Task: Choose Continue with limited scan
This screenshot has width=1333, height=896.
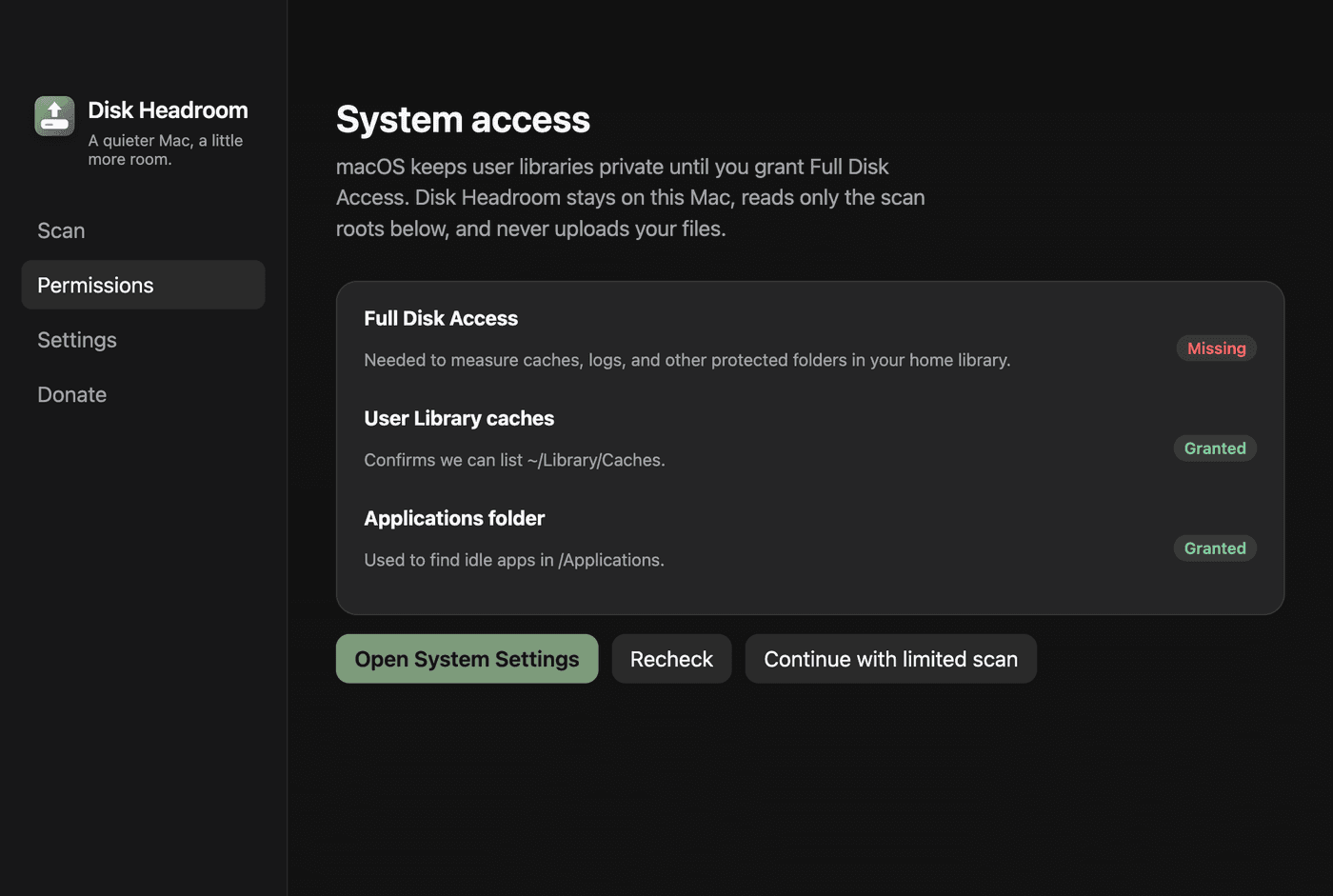Action: click(890, 659)
